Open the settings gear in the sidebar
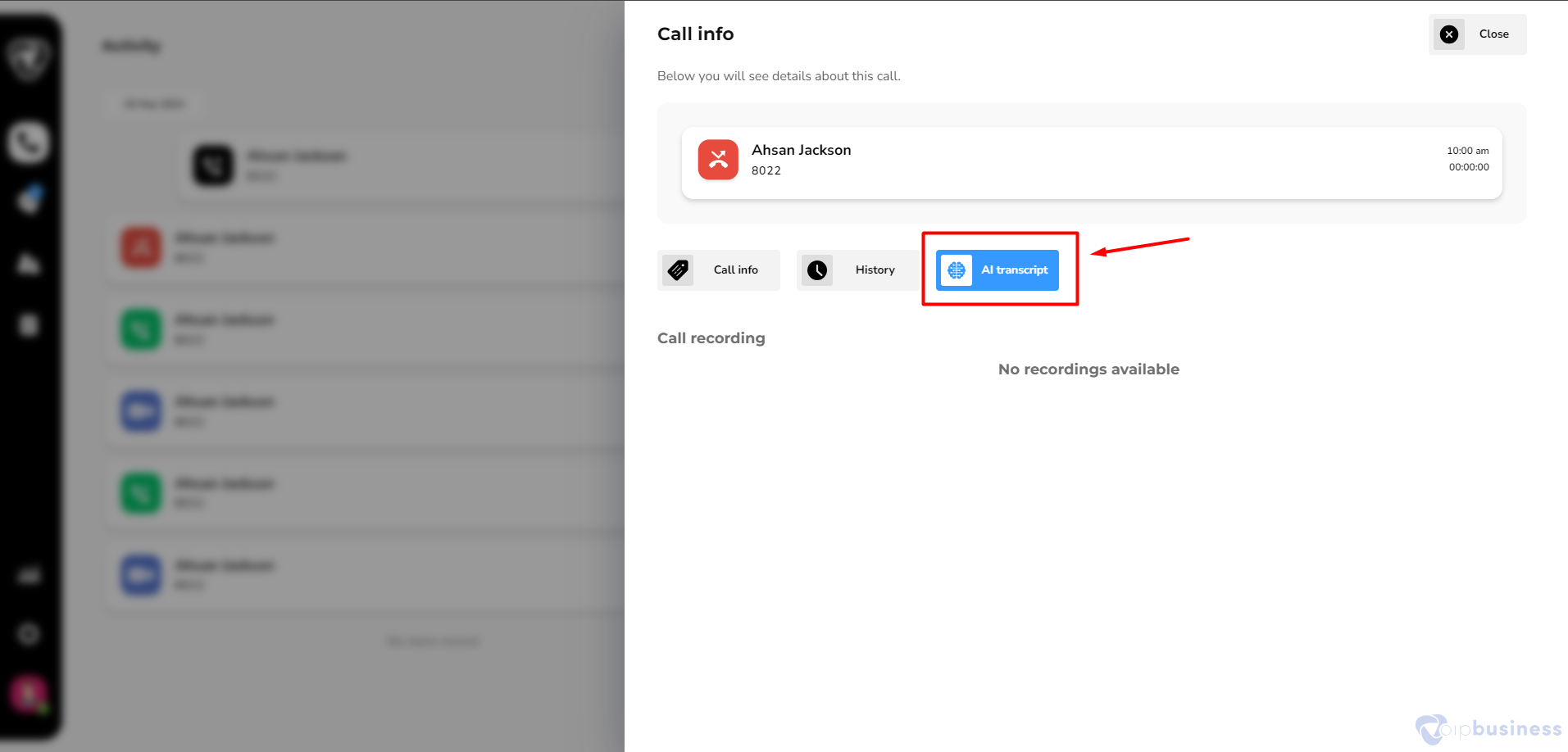Viewport: 1568px width, 752px height. point(29,633)
